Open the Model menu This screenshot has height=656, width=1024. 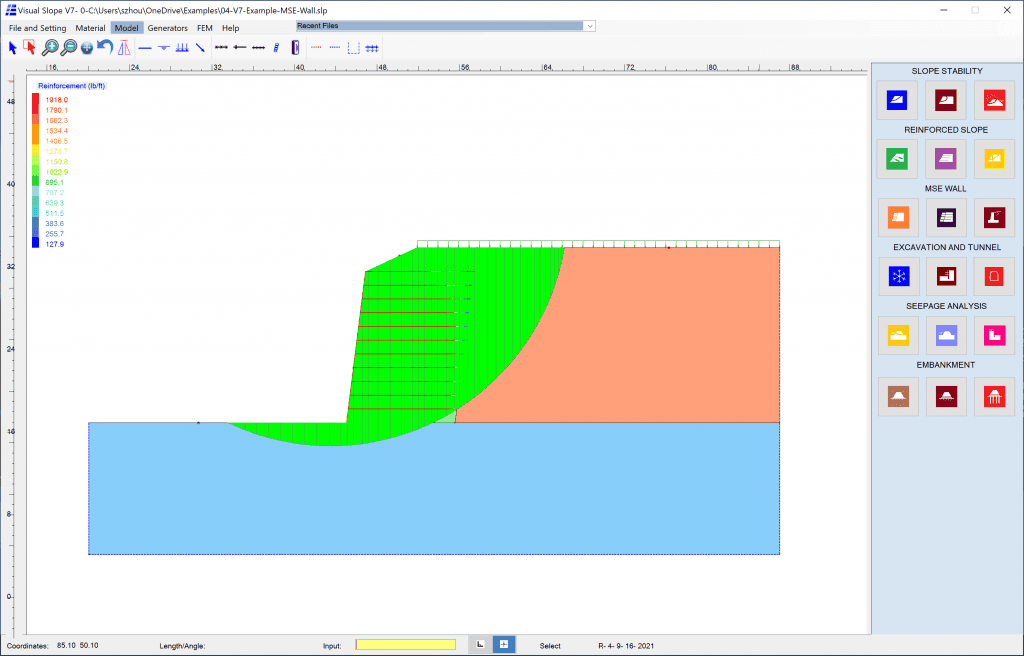click(x=127, y=28)
